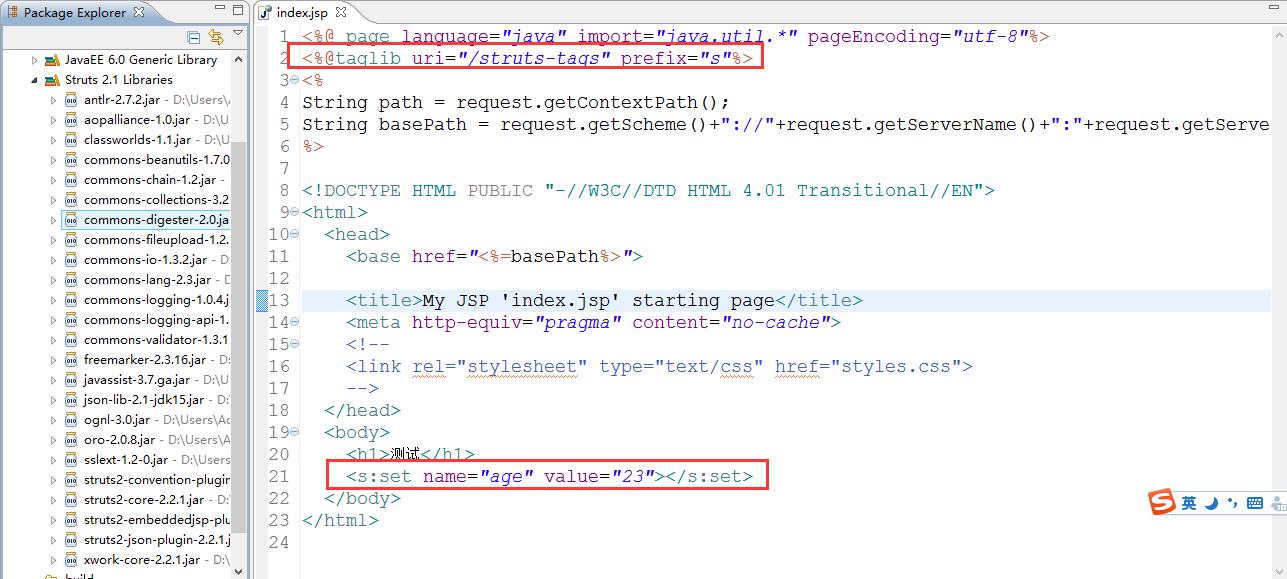
Task: Select commons-validator jar entry
Action: click(156, 340)
